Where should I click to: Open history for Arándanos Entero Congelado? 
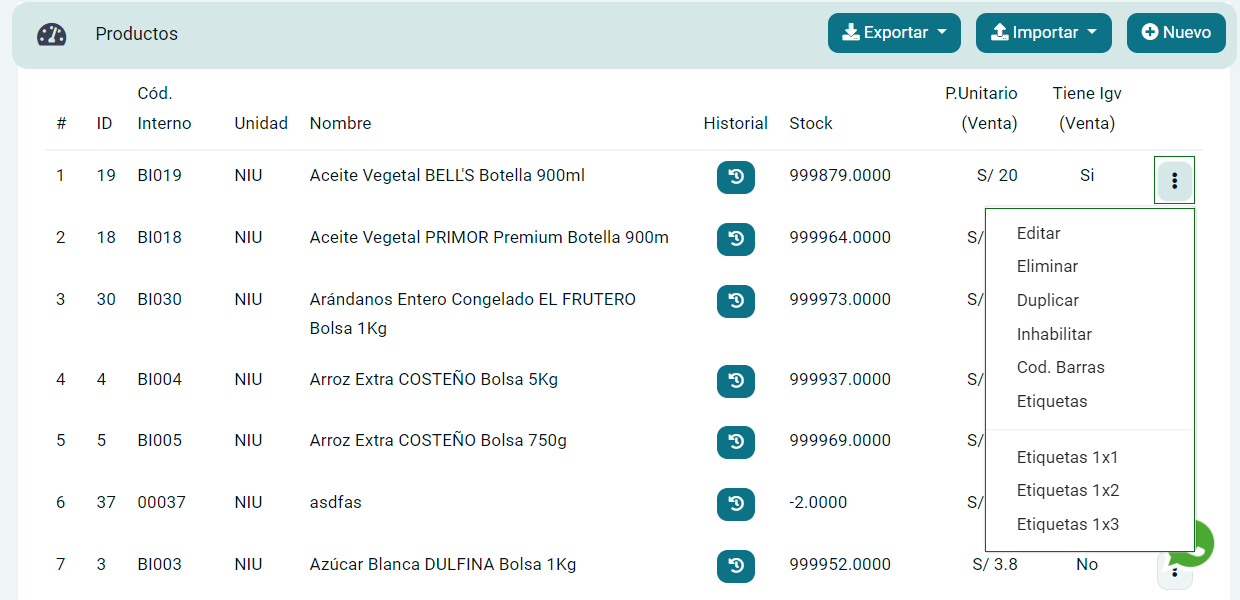click(x=735, y=301)
